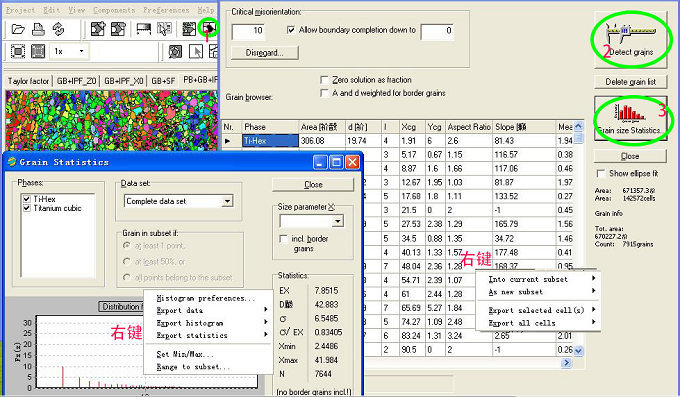Select the arrow pointer tool
This screenshot has height=397, width=680.
coord(196,52)
